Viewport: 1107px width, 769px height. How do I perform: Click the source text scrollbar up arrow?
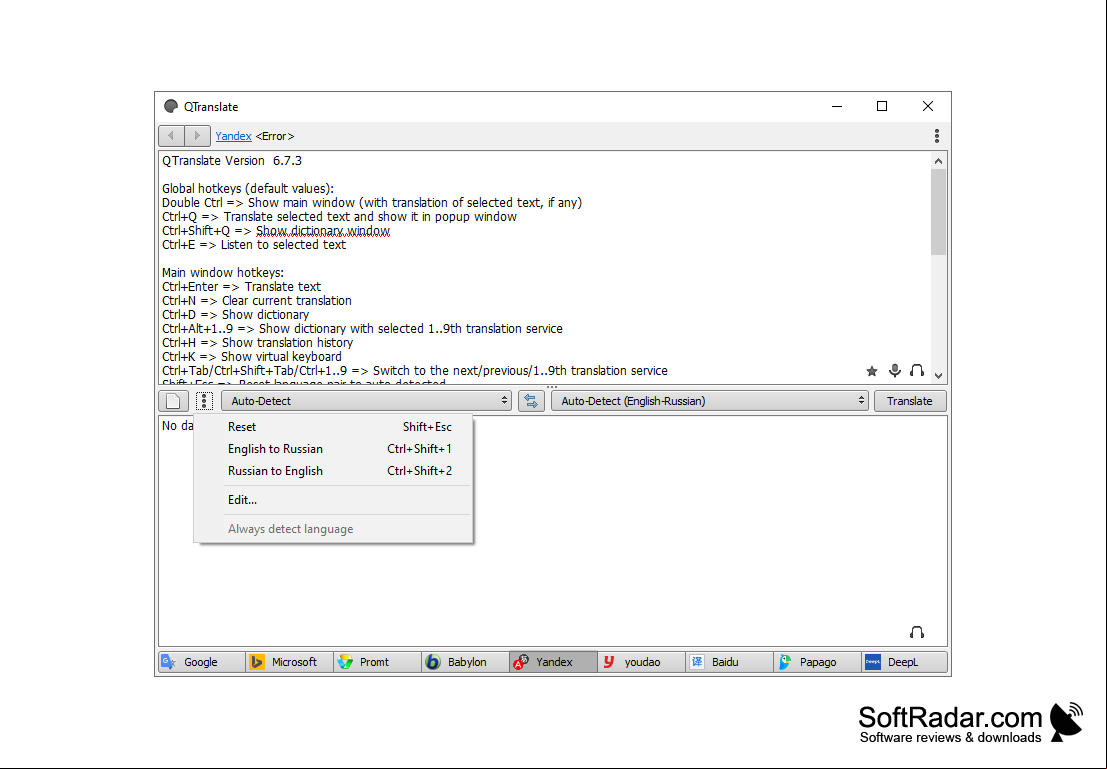click(938, 161)
